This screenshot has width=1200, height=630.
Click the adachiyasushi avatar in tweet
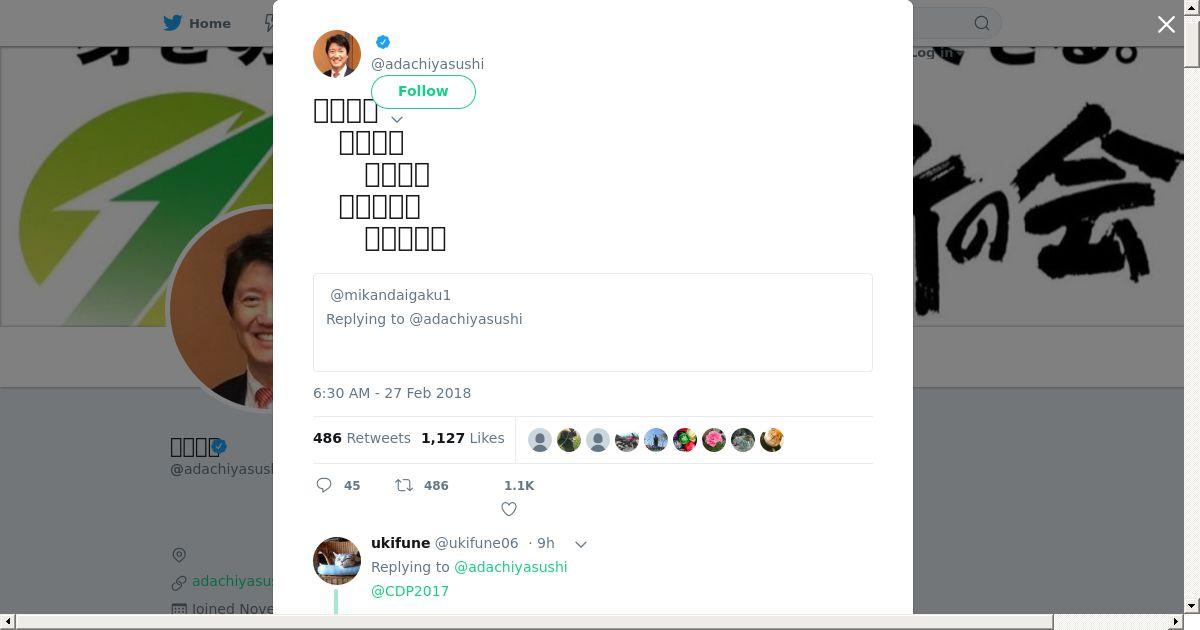[337, 54]
